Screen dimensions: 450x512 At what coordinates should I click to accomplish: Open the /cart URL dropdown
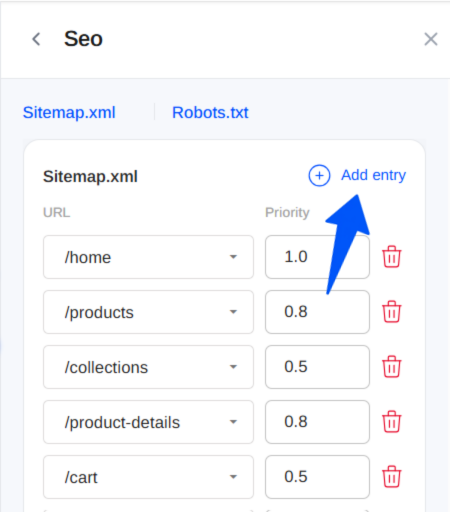148,477
